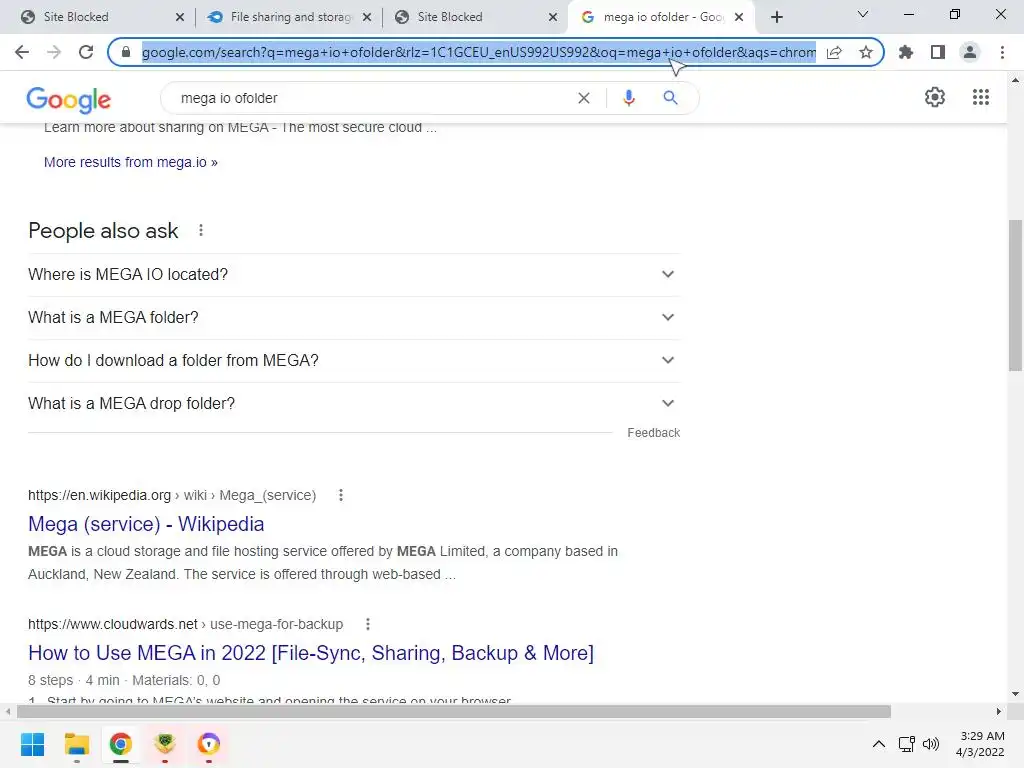Viewport: 1024px width, 768px height.
Task: Bookmark this tab with the star icon
Action: pyautogui.click(x=866, y=52)
